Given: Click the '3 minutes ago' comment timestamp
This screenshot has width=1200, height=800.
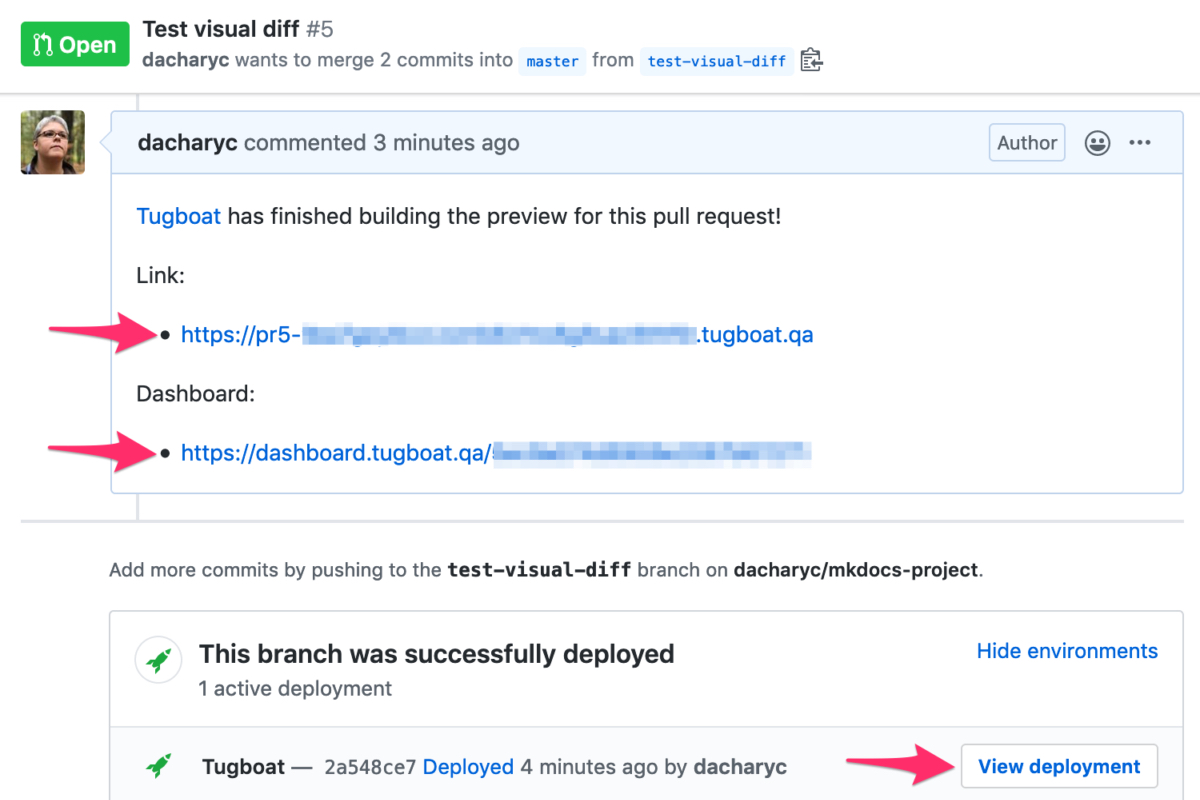Looking at the screenshot, I should [x=446, y=143].
